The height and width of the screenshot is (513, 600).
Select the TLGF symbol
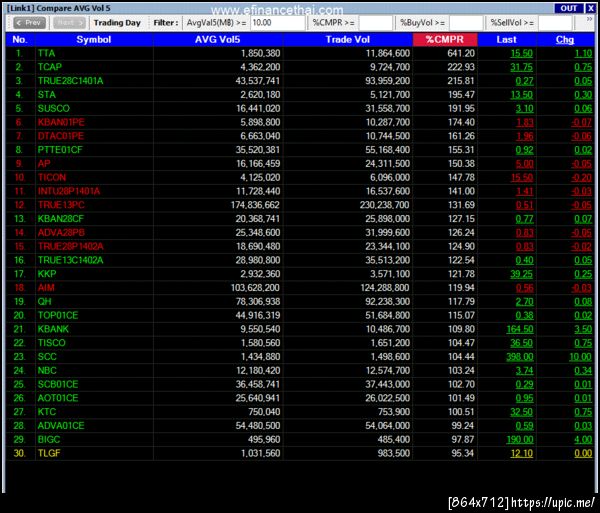(x=49, y=453)
